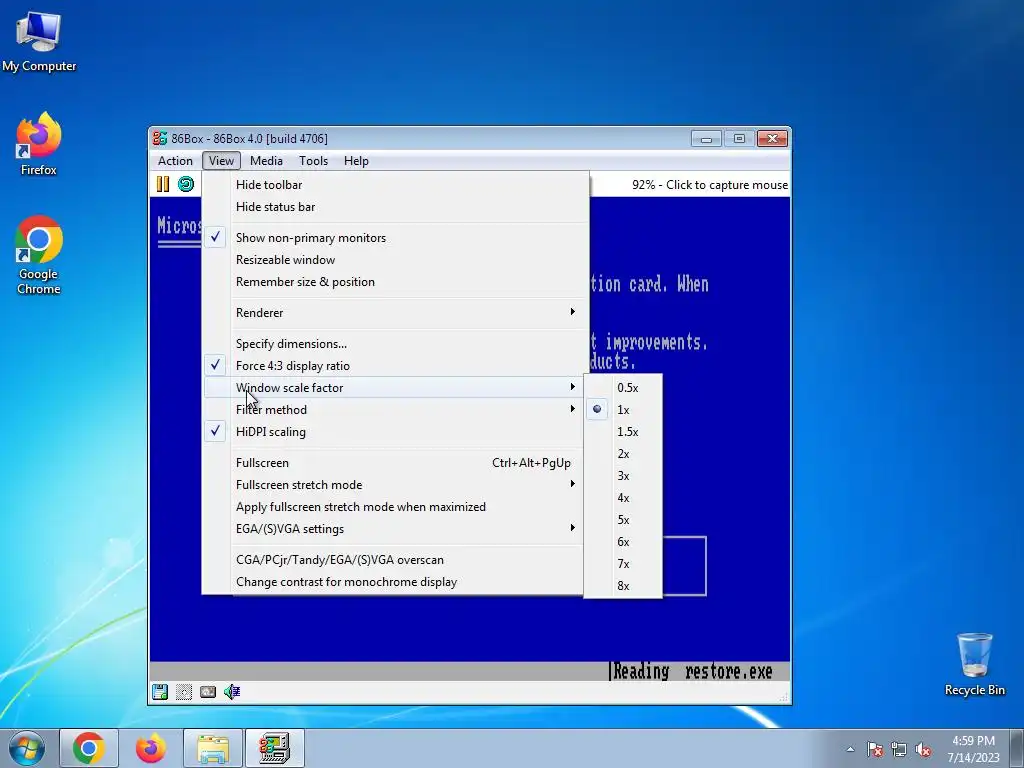Open the Action menu
Image resolution: width=1024 pixels, height=768 pixels.
(x=175, y=161)
